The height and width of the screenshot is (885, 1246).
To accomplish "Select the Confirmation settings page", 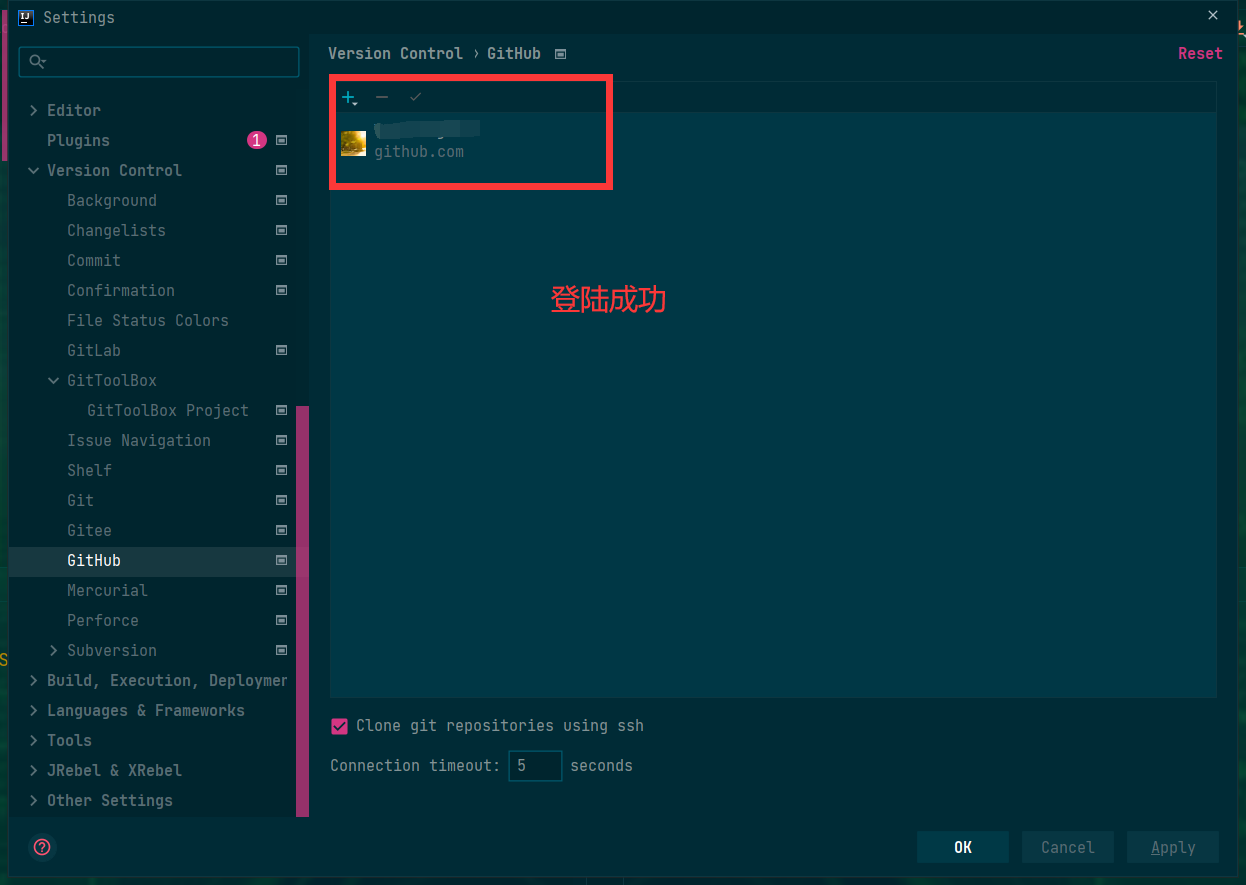I will (120, 290).
